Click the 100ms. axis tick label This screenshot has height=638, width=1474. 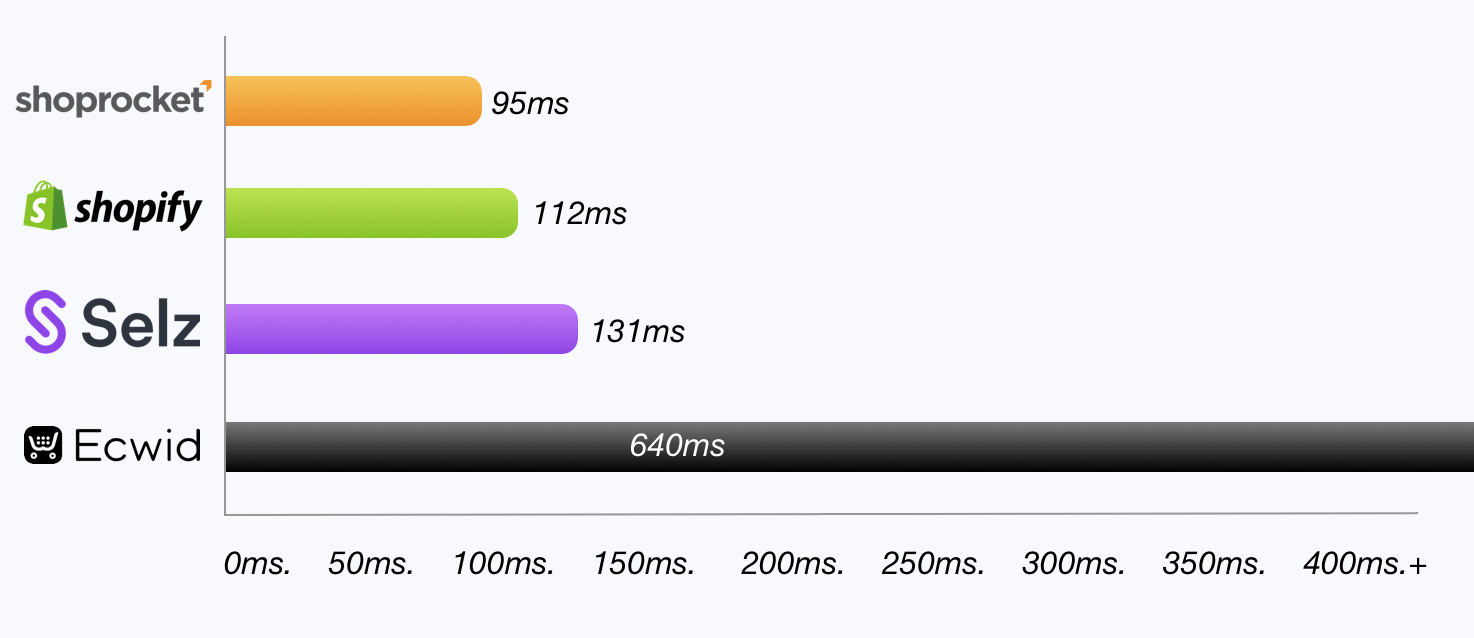point(503,564)
